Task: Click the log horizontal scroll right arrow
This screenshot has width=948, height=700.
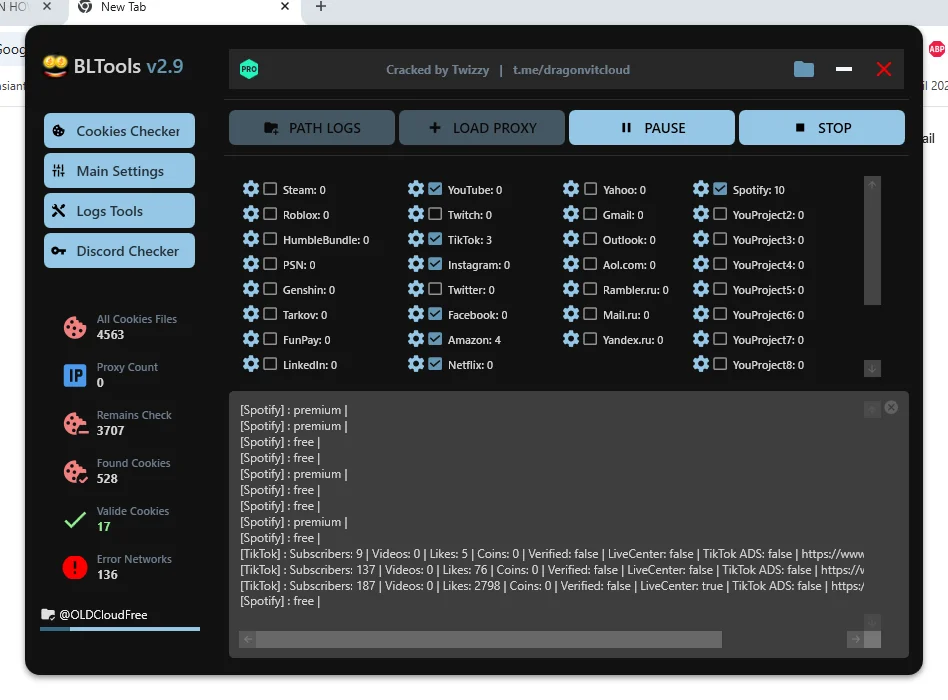Action: [855, 639]
